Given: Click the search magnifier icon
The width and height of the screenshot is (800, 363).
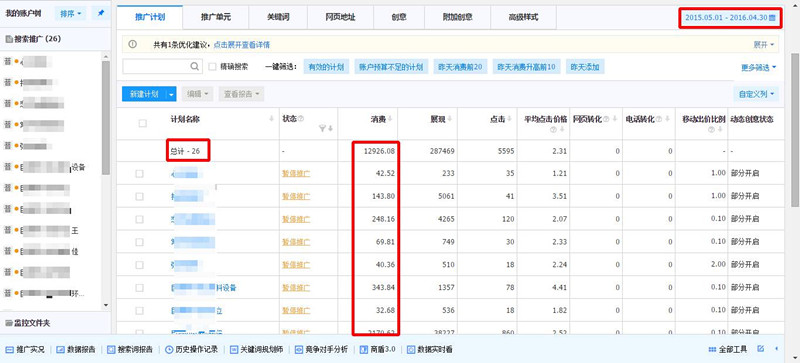Looking at the screenshot, I should (195, 66).
